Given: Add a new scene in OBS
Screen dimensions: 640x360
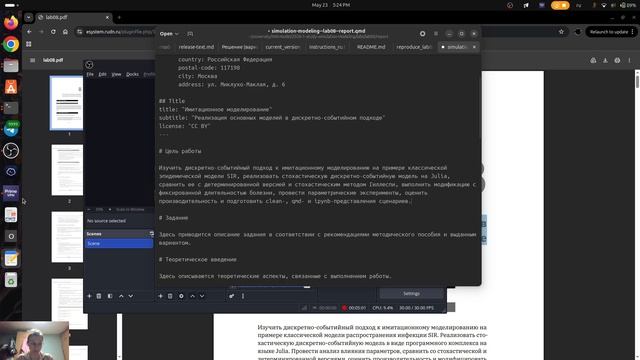Looking at the screenshot, I should (x=89, y=296).
